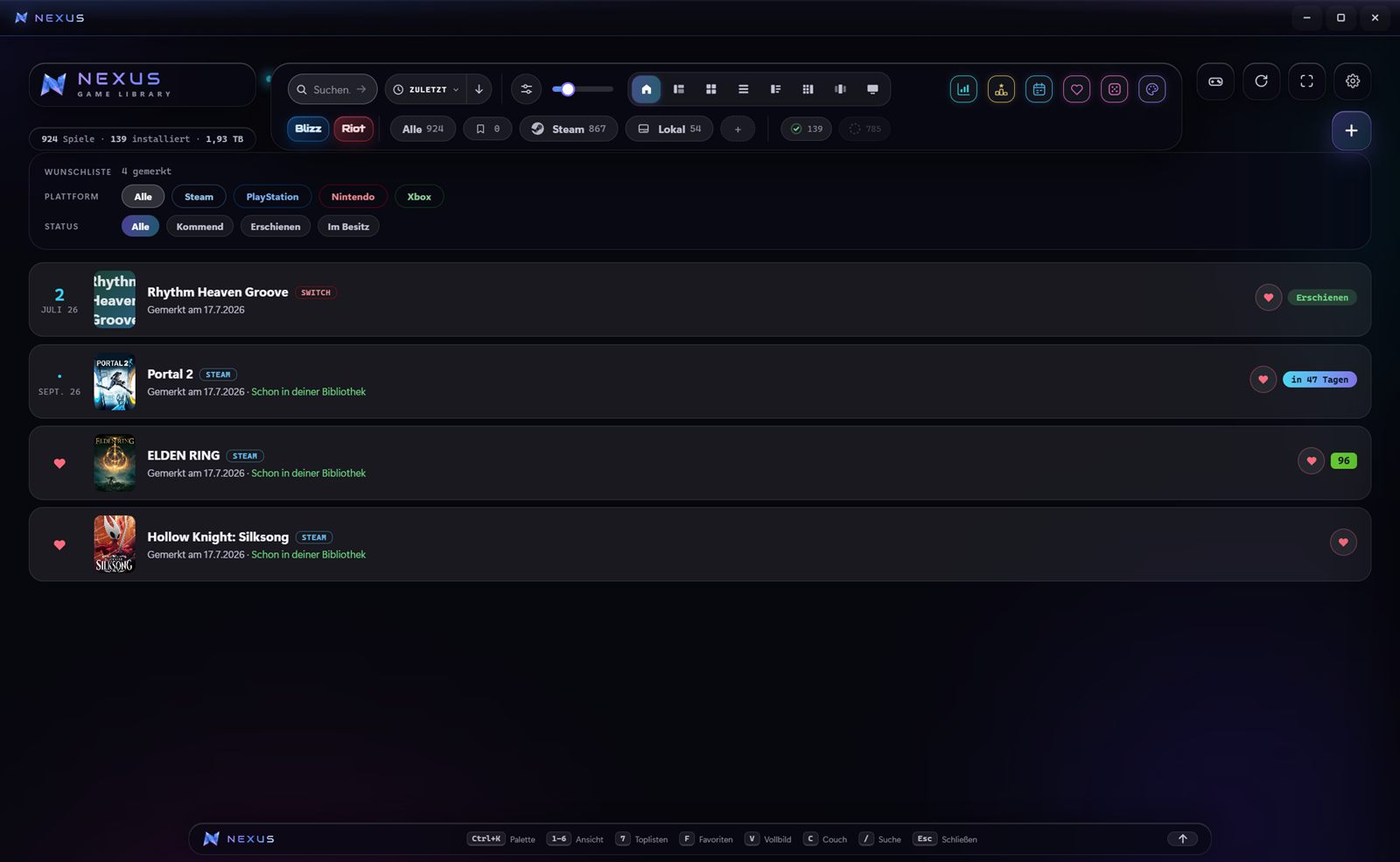Toggle the Blizz launcher filter

[308, 129]
